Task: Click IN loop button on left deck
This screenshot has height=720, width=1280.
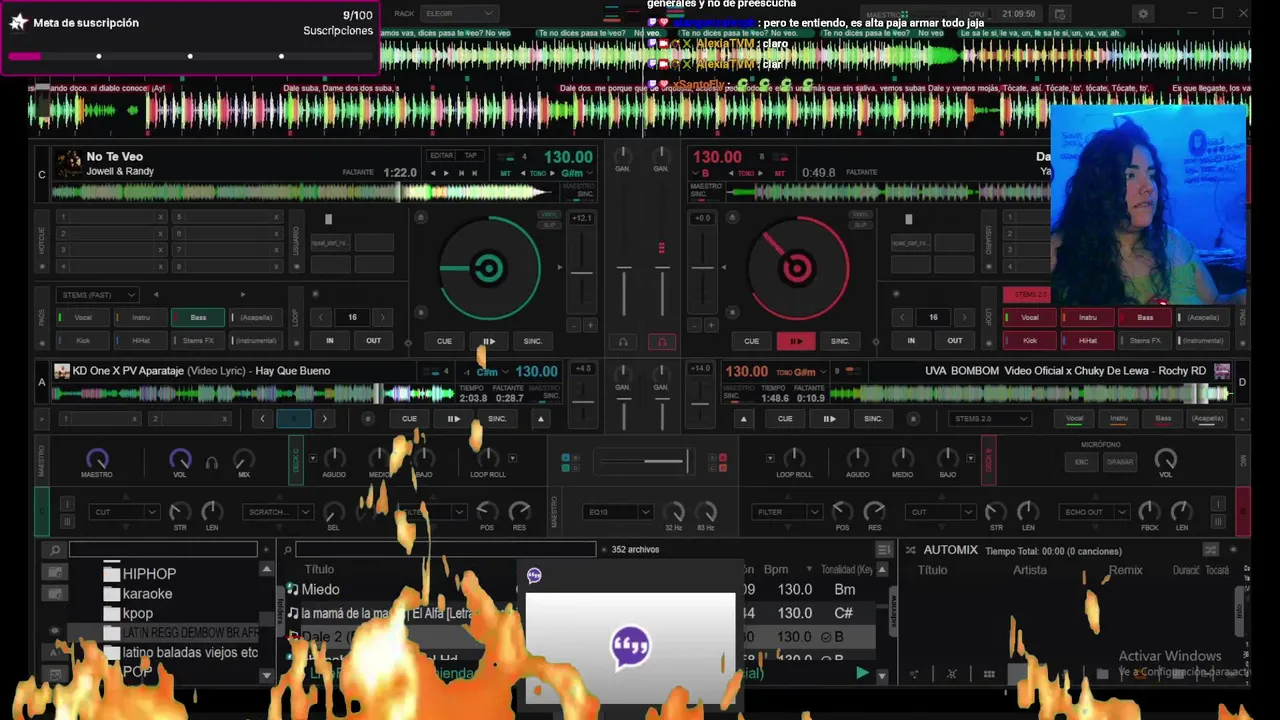Action: (329, 340)
